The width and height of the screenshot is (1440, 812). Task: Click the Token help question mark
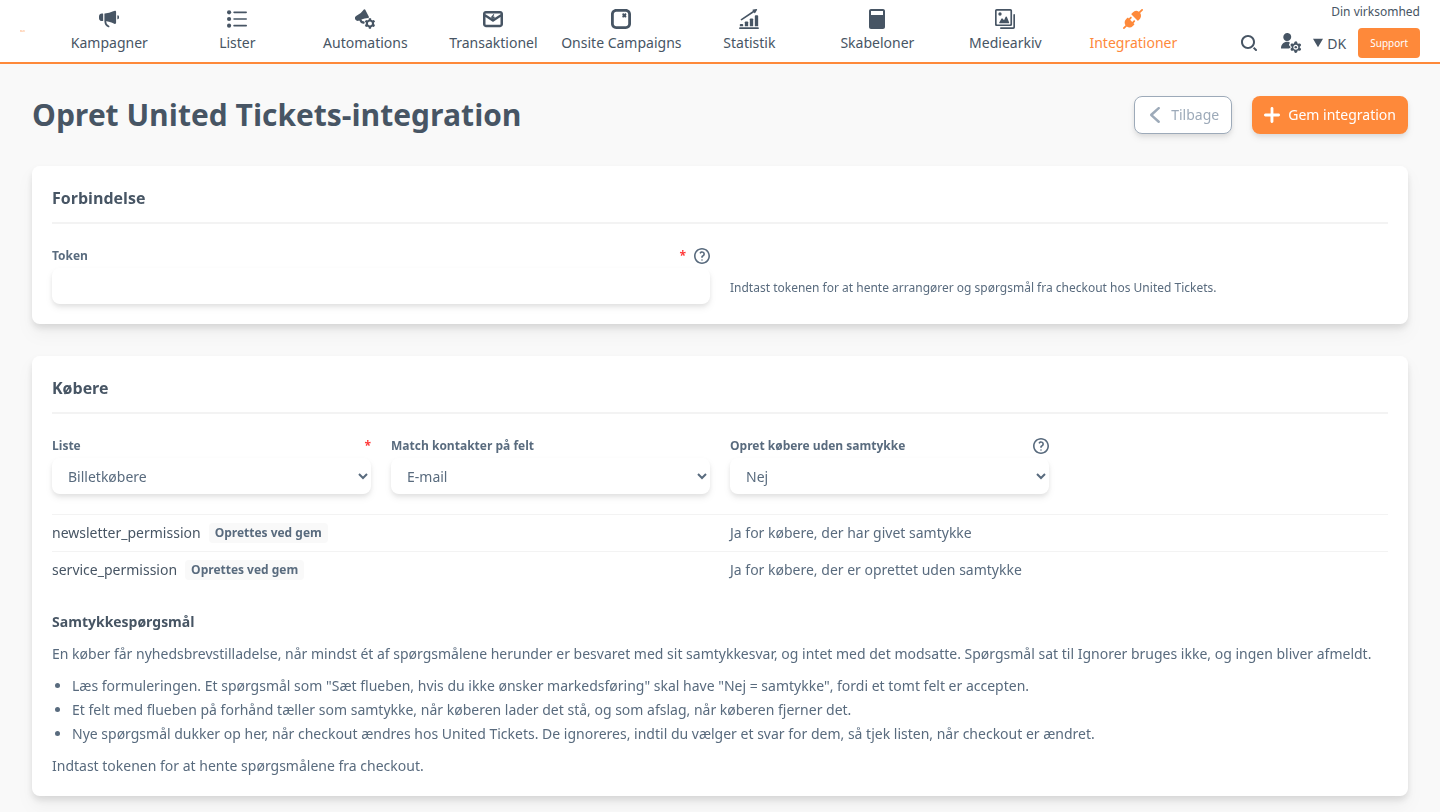coord(702,256)
